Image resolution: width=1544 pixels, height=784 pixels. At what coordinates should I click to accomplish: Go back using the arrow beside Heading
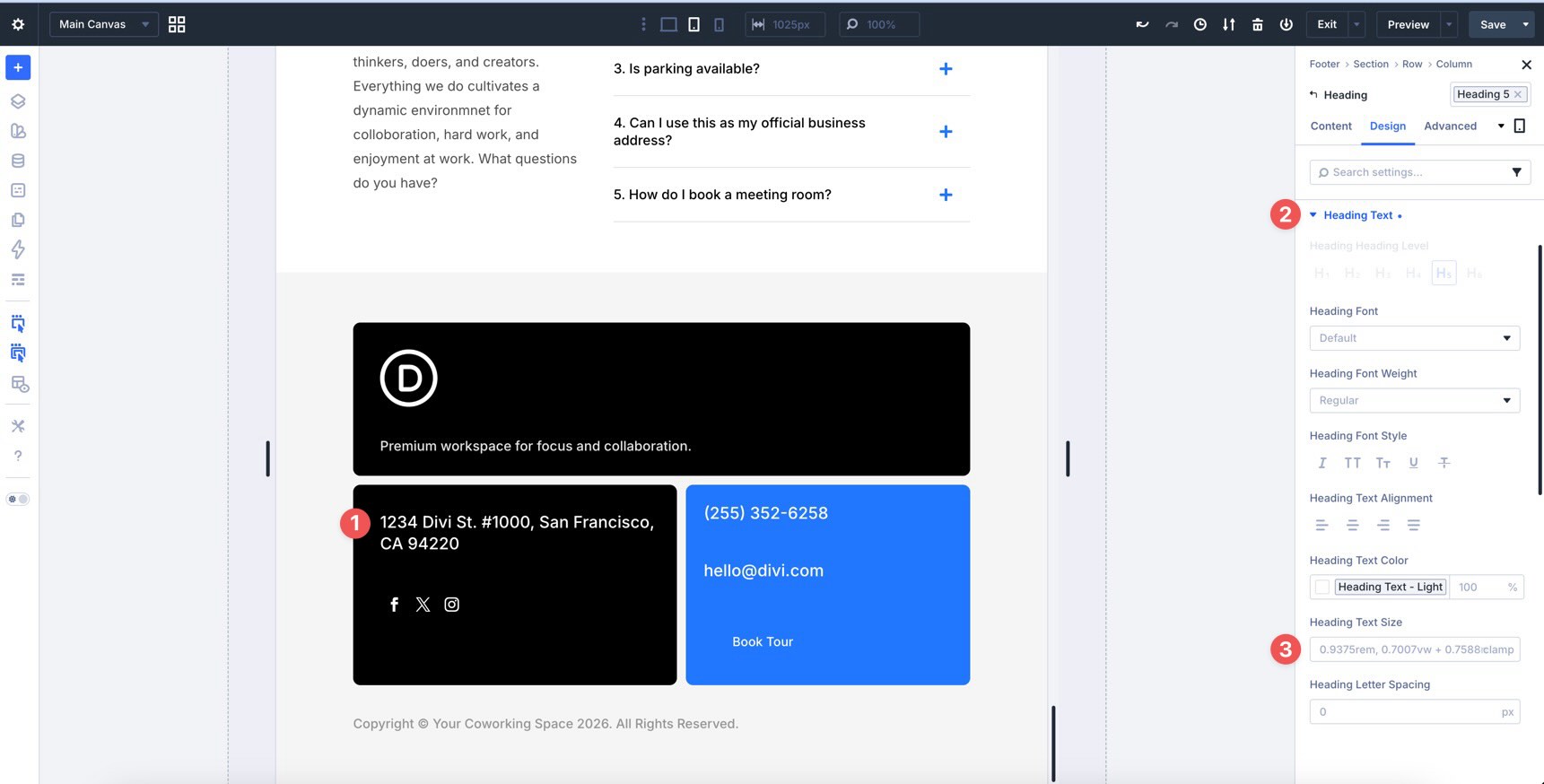point(1313,94)
